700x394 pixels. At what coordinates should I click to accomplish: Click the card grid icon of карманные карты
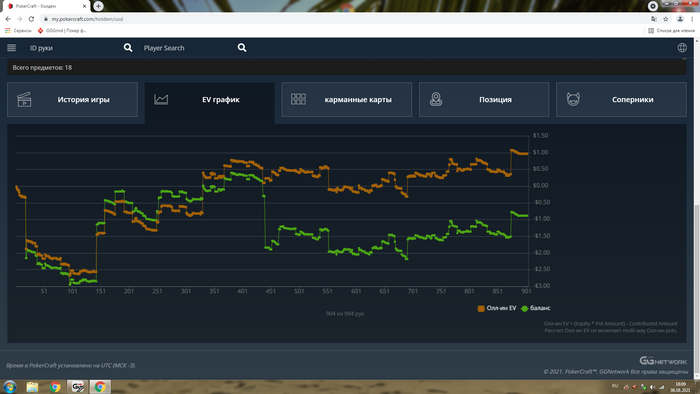(x=298, y=99)
